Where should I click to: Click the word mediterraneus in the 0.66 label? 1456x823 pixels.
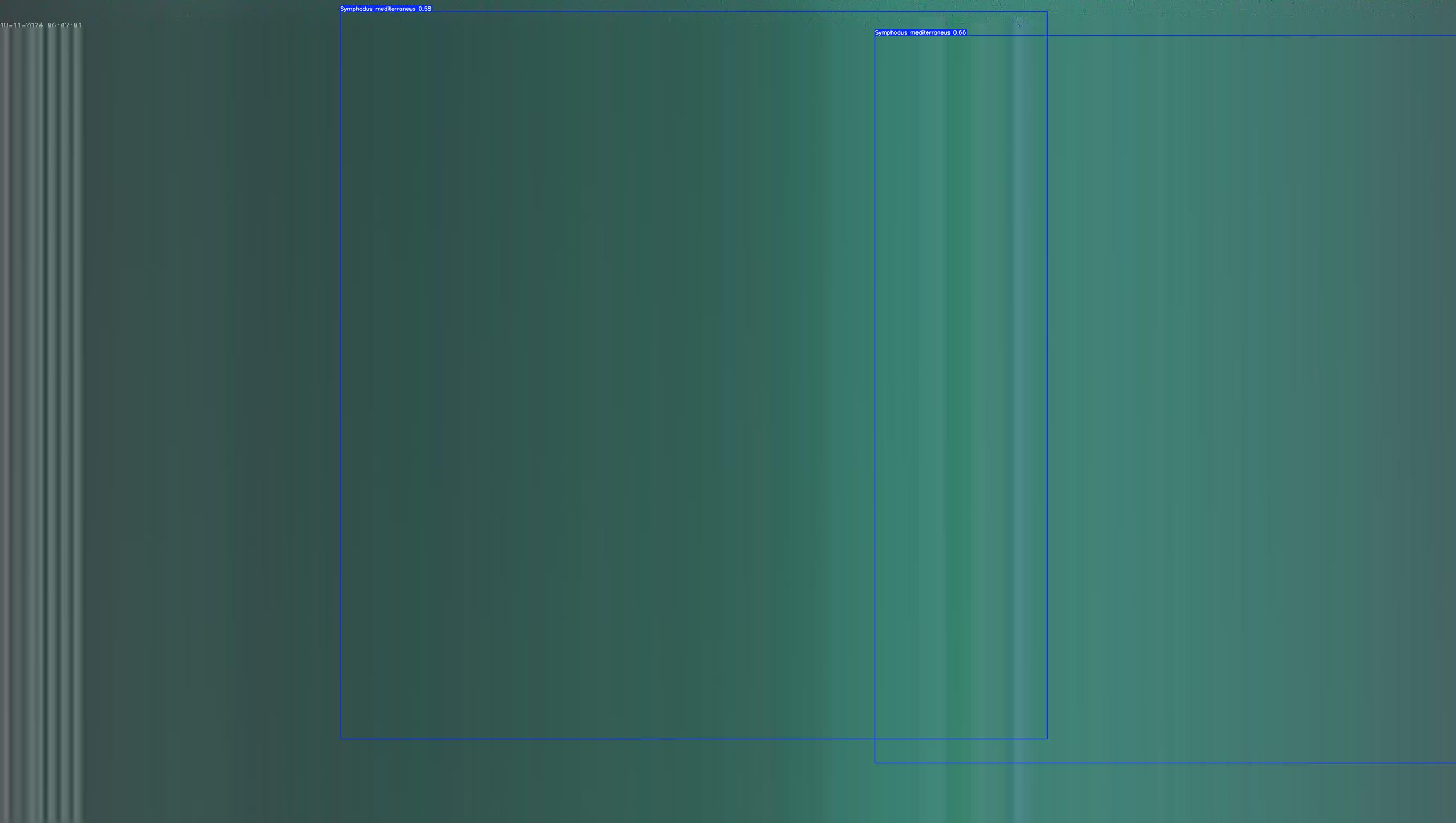tap(929, 33)
